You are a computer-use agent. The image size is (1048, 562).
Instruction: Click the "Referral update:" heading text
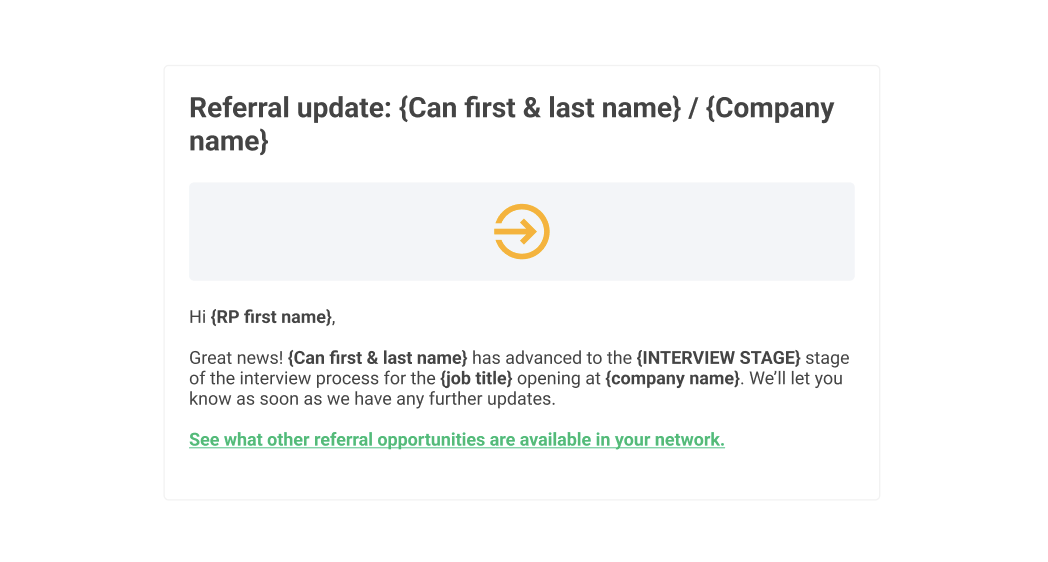[x=290, y=108]
